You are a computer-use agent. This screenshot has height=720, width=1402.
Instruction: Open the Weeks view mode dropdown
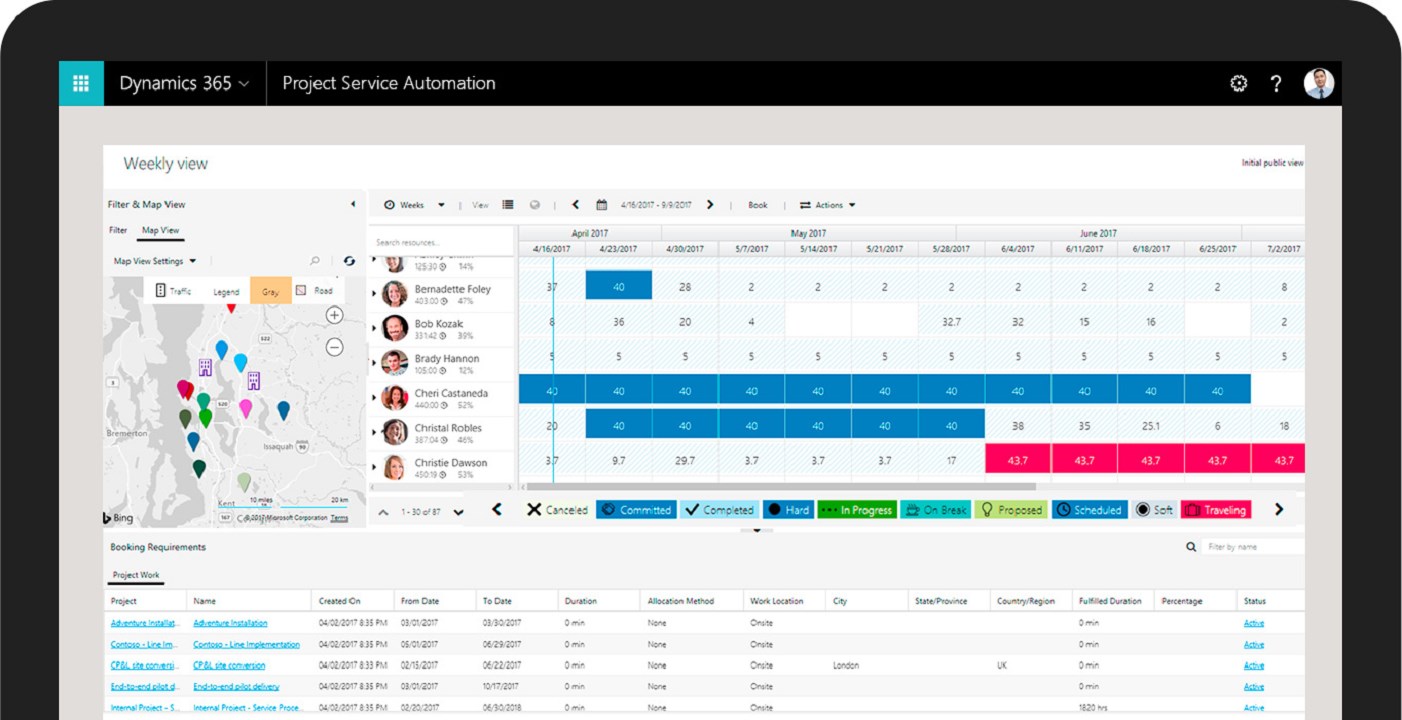click(414, 205)
